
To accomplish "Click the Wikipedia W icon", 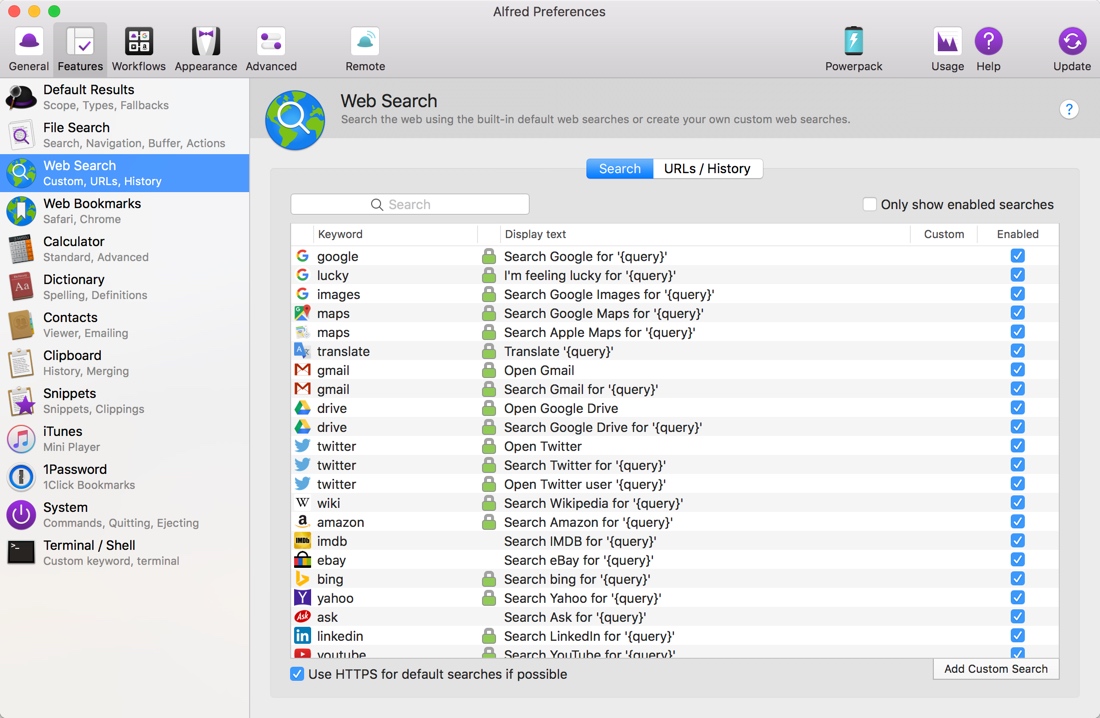I will click(x=302, y=503).
